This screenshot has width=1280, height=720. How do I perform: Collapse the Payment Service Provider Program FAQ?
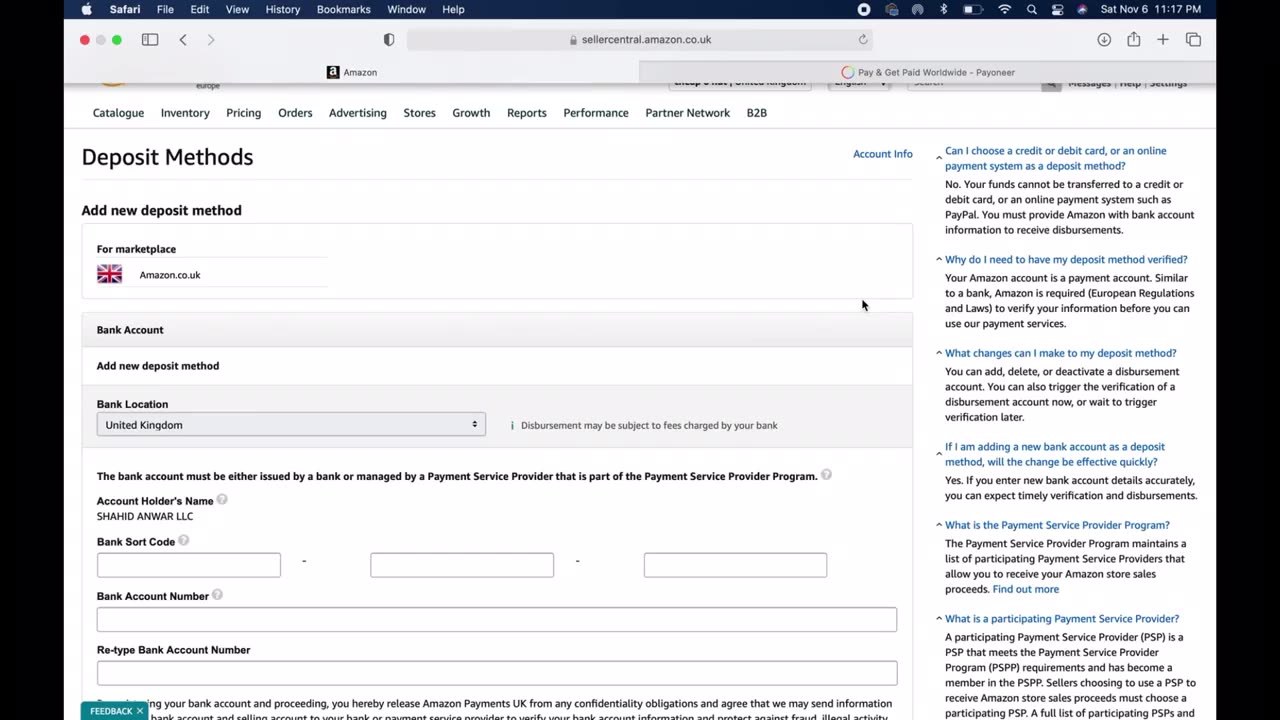click(x=939, y=525)
